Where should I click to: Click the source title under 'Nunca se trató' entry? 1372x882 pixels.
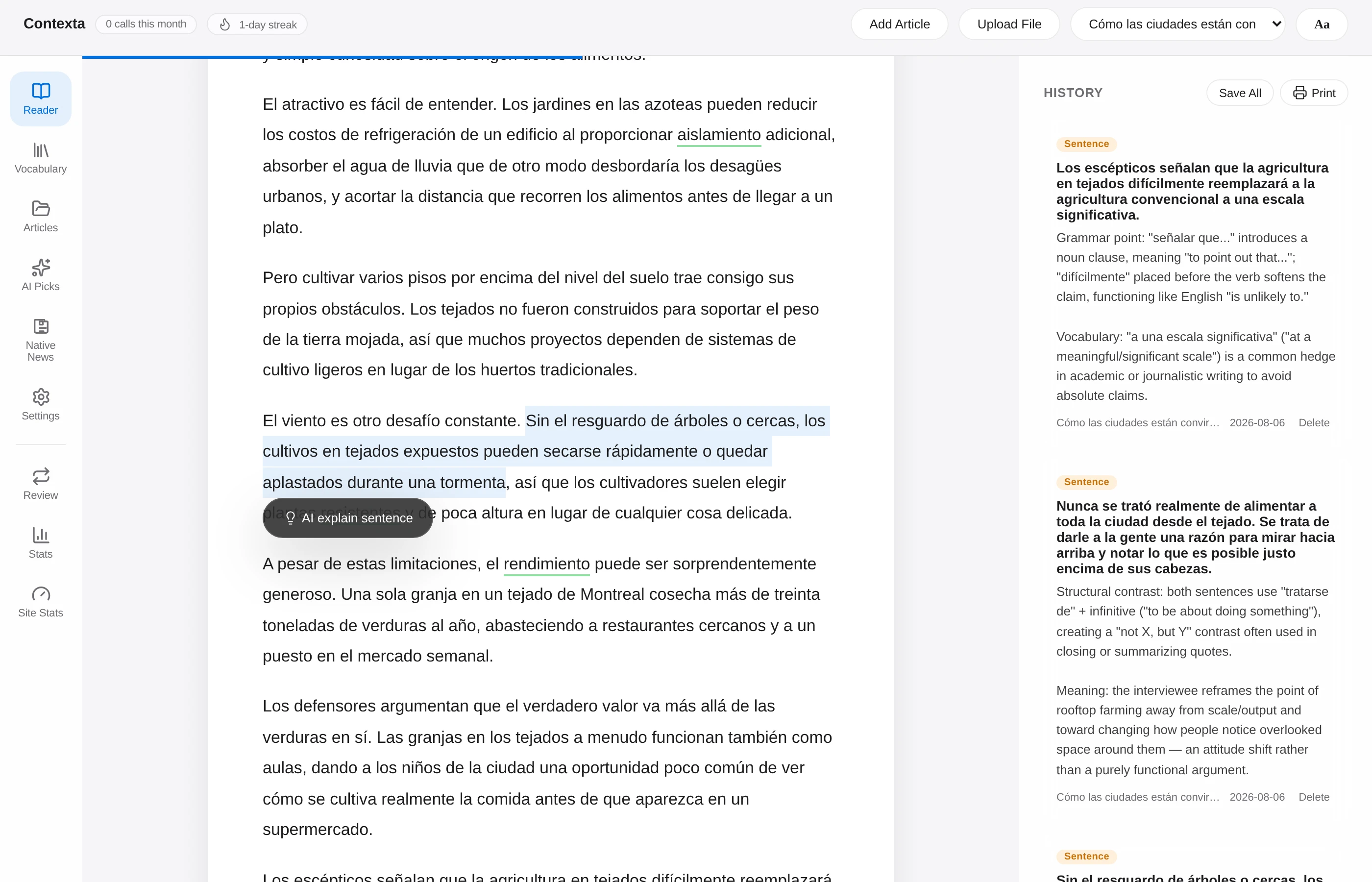click(1137, 797)
